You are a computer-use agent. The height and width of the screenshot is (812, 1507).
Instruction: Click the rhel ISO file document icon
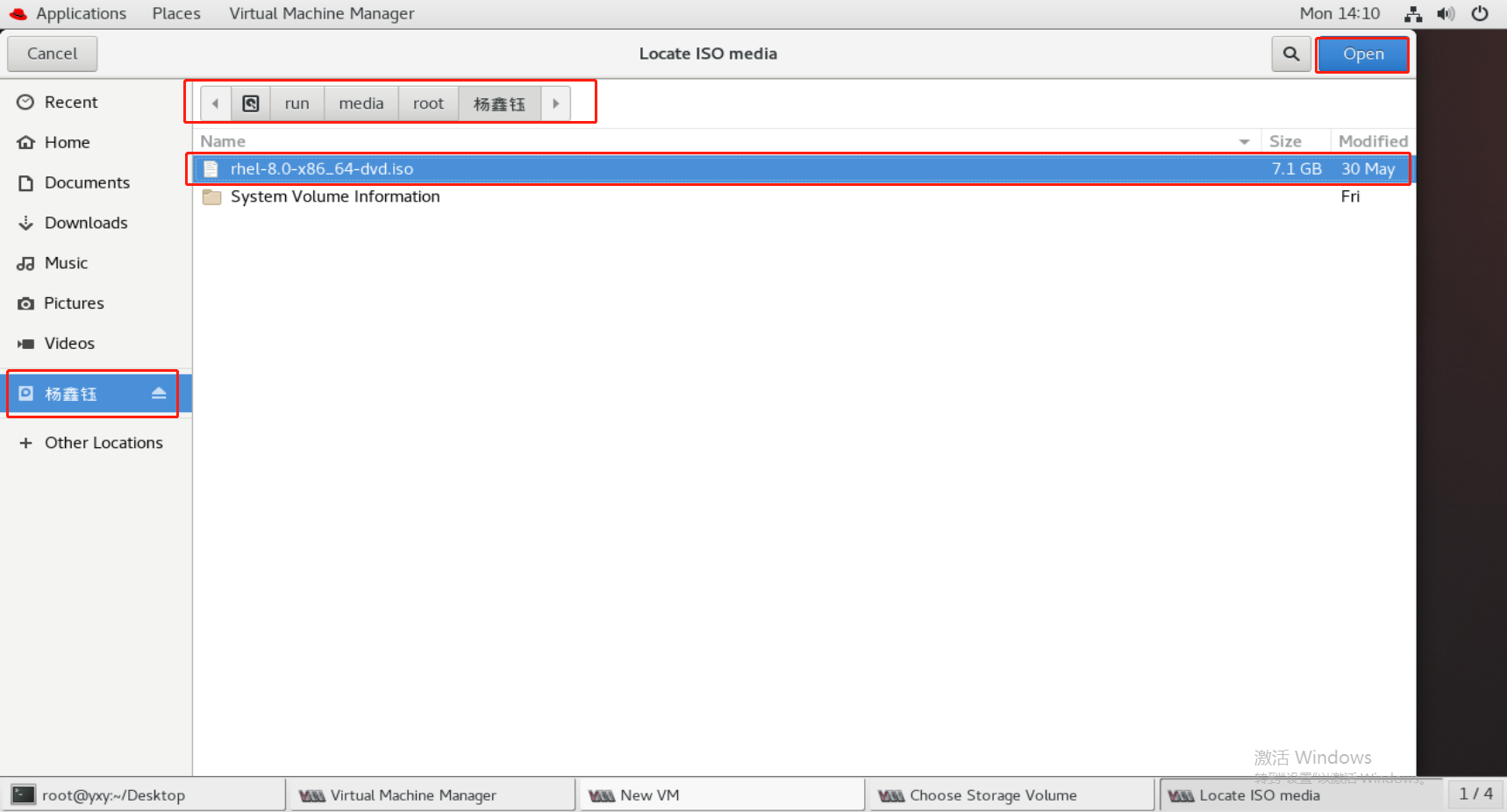pos(211,169)
